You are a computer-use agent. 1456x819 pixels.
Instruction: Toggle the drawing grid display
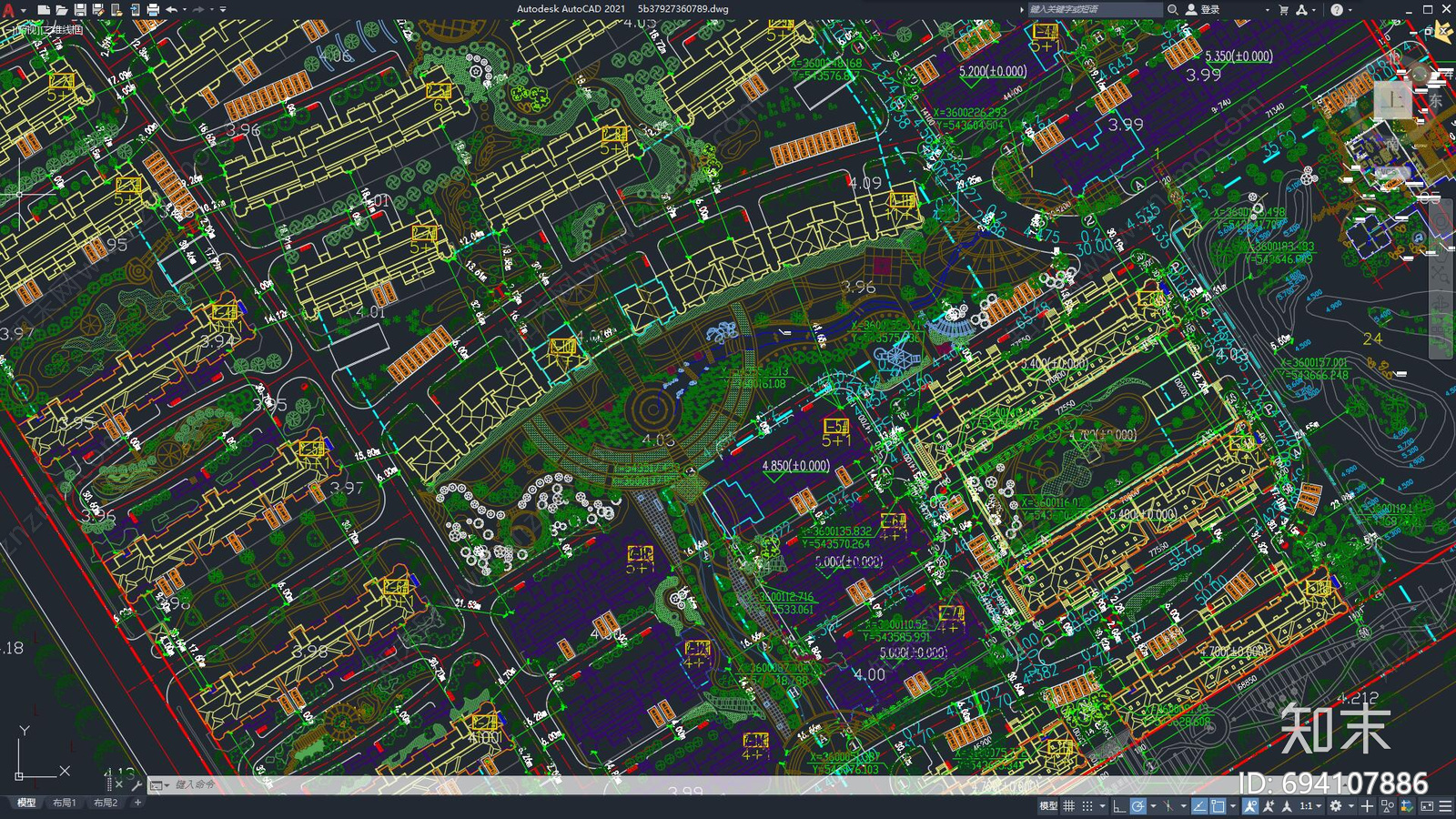coord(1069,806)
